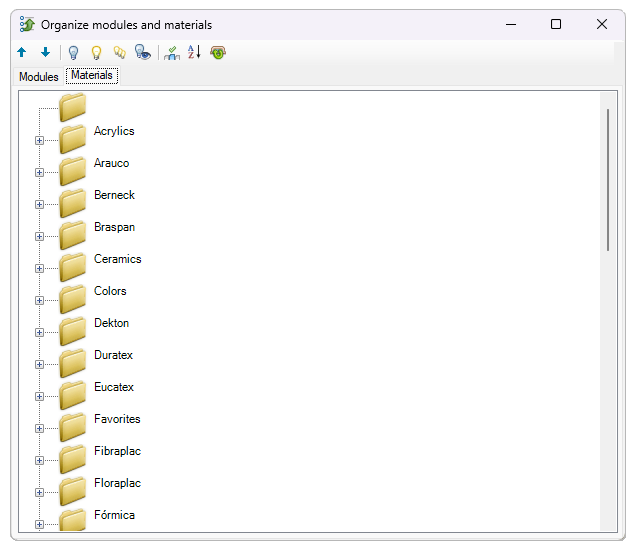Viewport: 631px width, 555px height.
Task: Click the yellow light bulb icon
Action: (97, 52)
